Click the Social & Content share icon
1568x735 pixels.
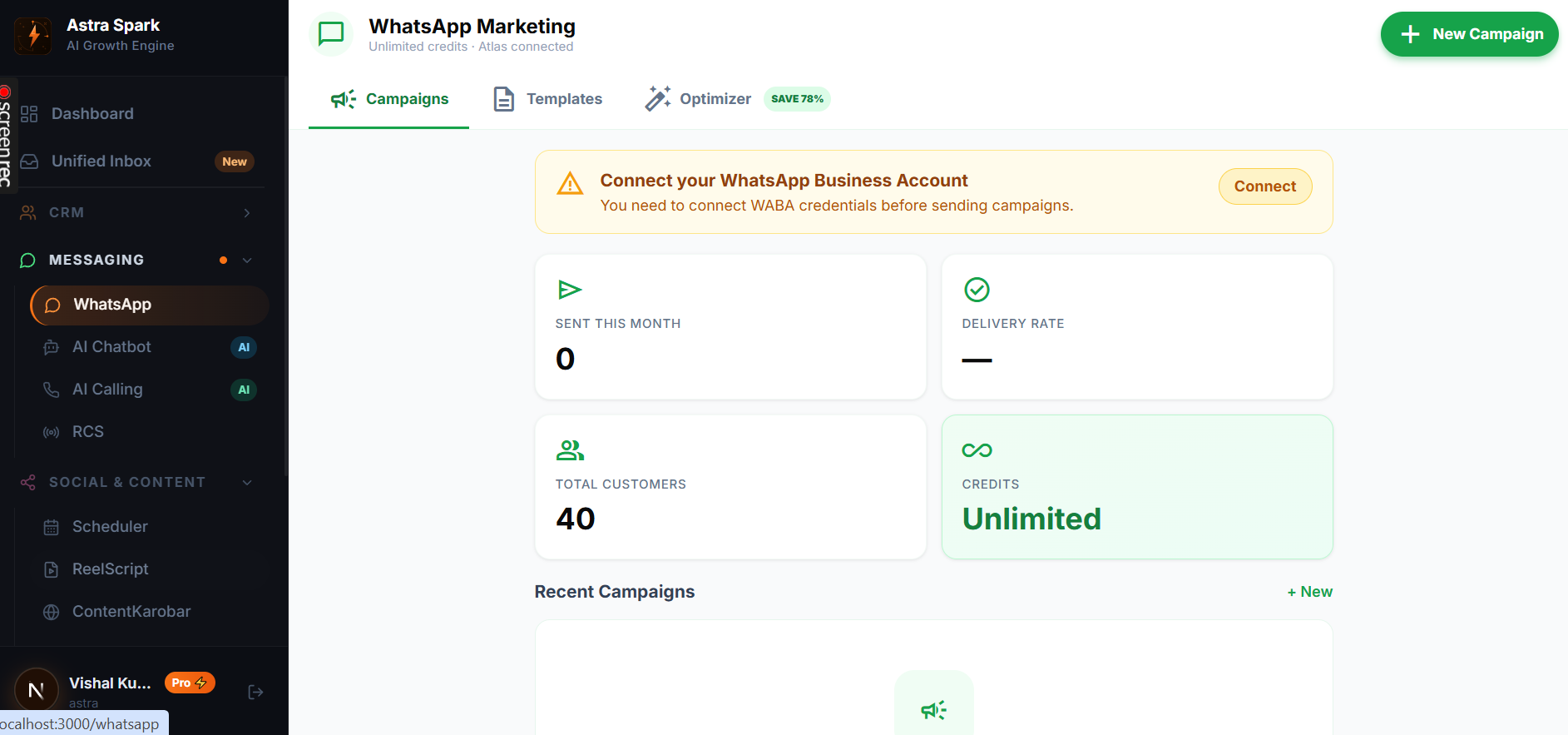(x=28, y=483)
